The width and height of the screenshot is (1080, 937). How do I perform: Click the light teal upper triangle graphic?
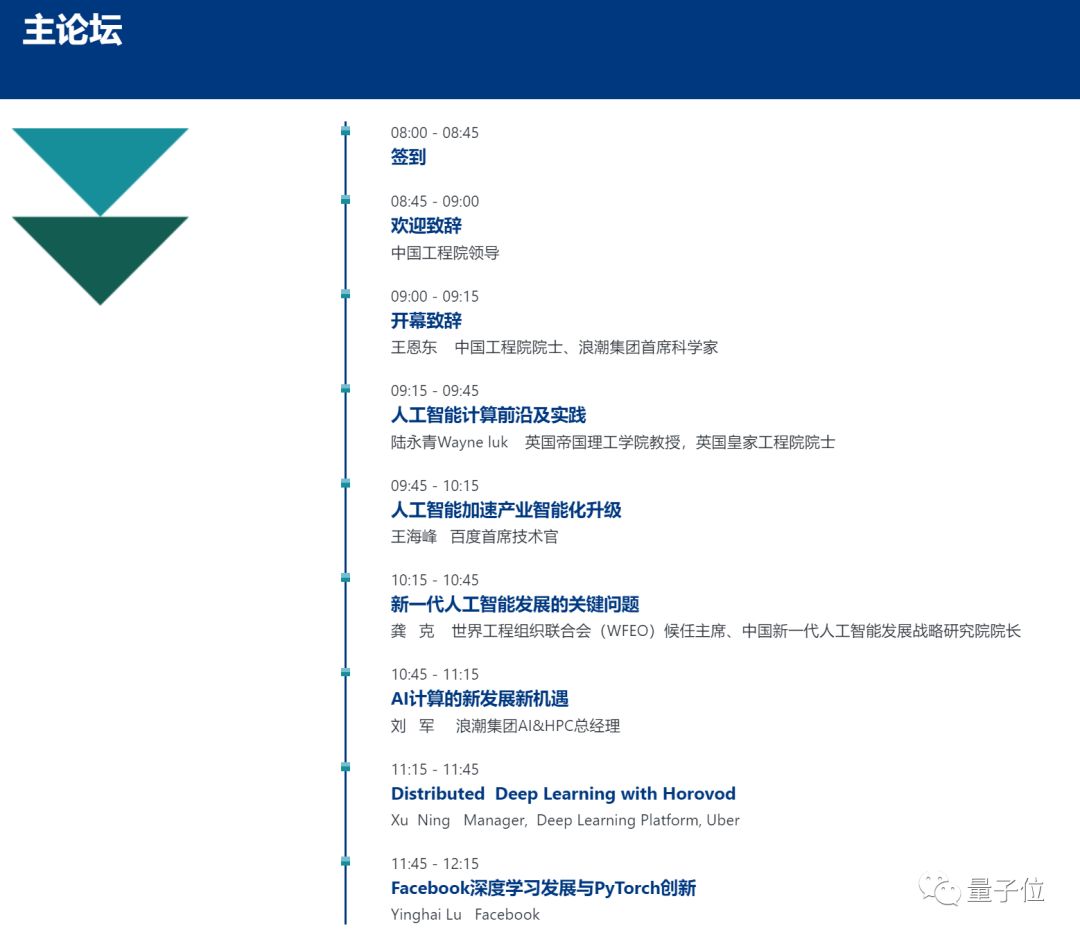click(x=100, y=165)
